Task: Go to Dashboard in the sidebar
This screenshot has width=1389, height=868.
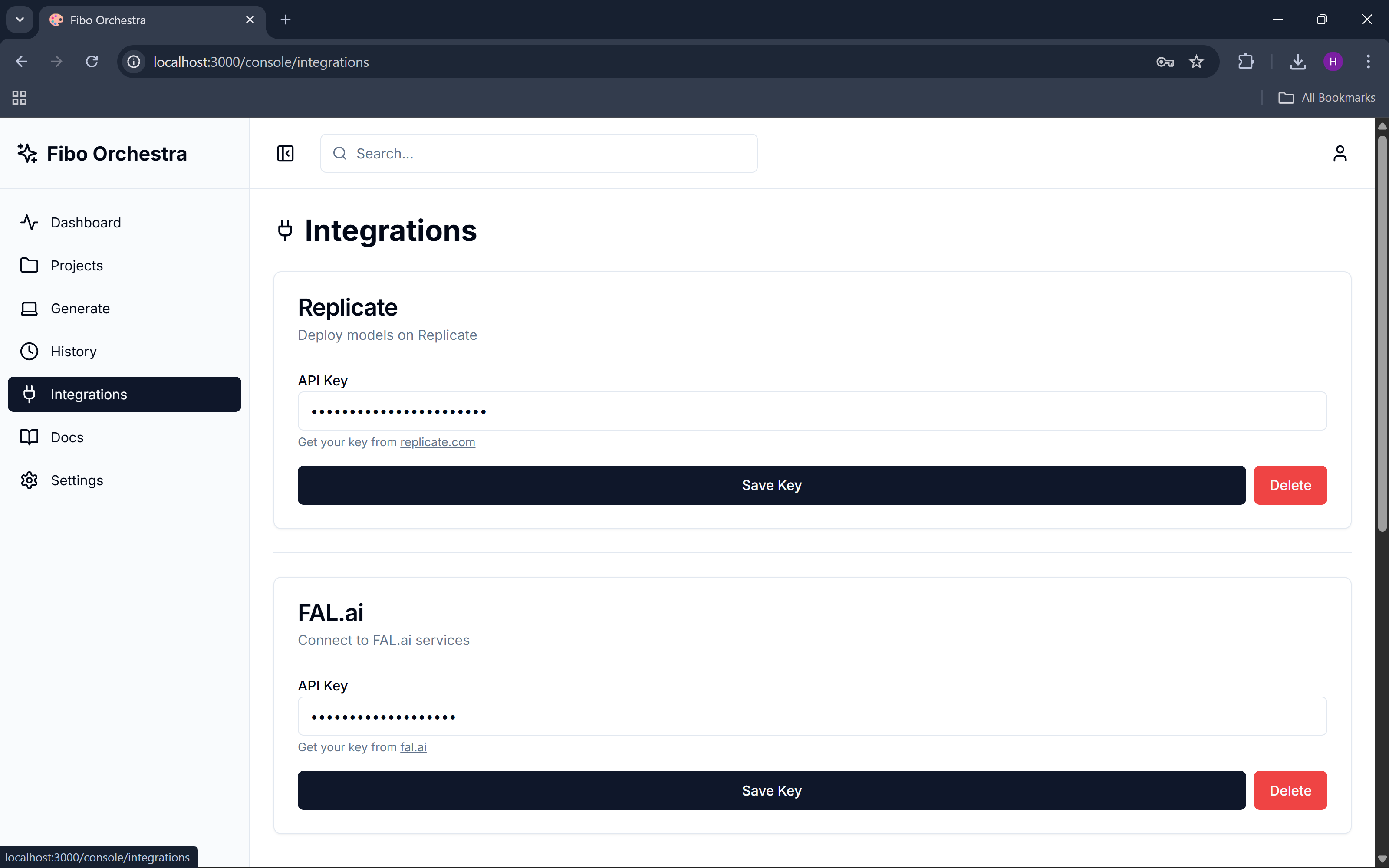Action: (86, 222)
